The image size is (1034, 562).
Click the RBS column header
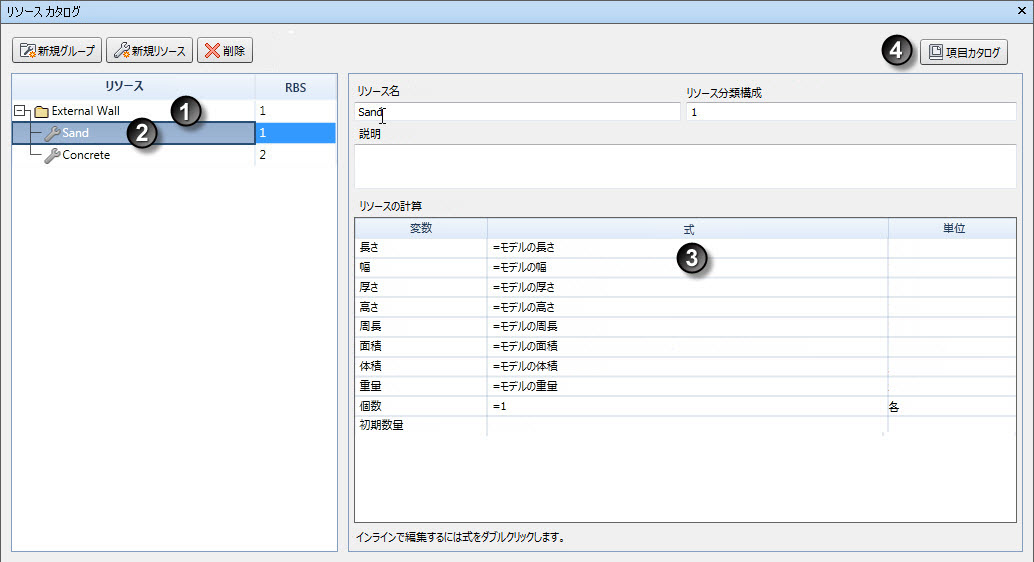point(295,87)
